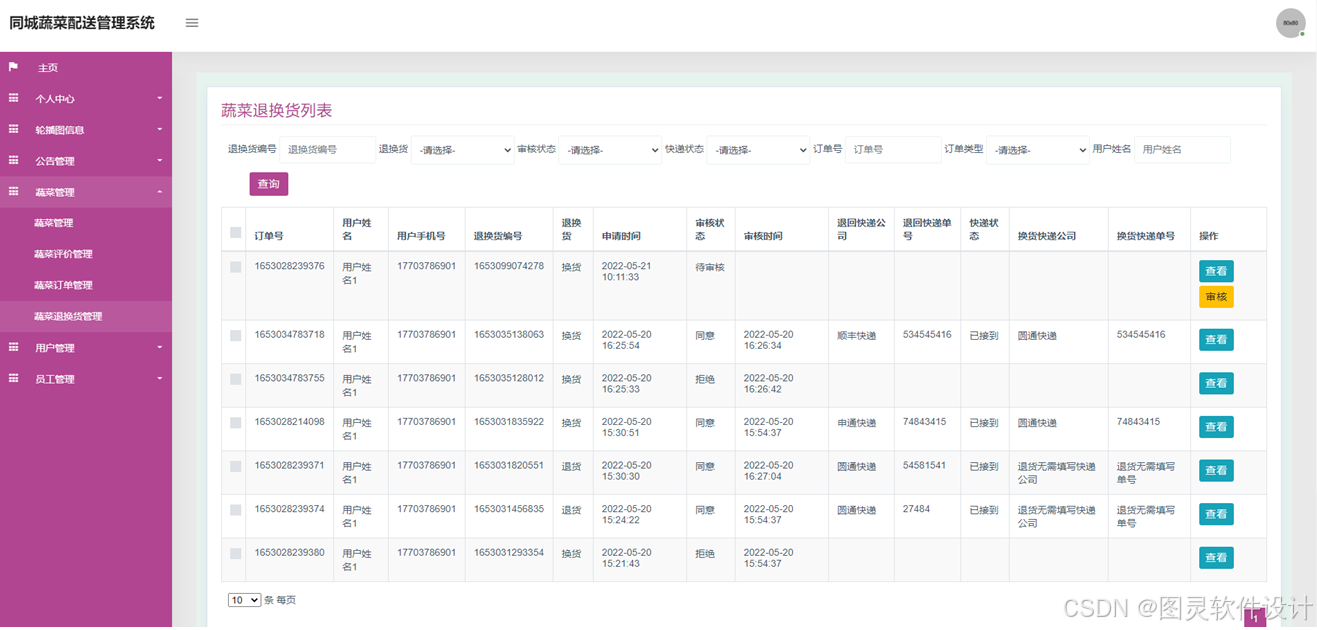Screen dimensions: 1317x630
Task: Click 查看 for order 1653028214098
Action: 1216,427
